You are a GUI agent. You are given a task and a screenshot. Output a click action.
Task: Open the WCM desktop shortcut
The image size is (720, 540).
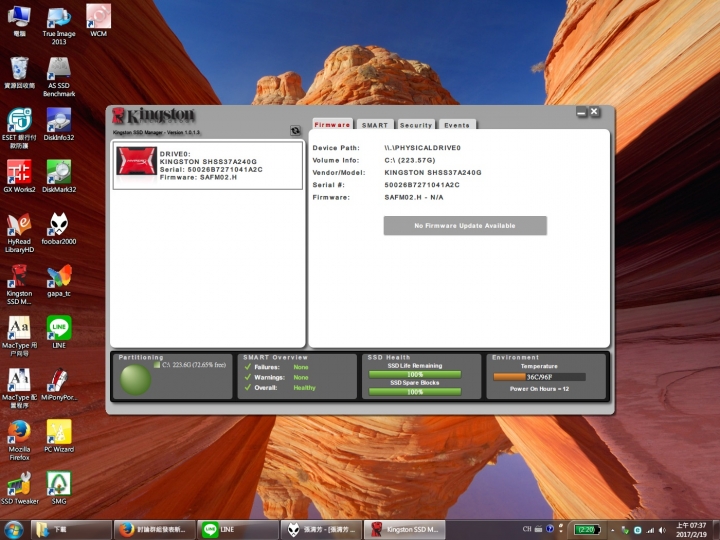click(98, 20)
